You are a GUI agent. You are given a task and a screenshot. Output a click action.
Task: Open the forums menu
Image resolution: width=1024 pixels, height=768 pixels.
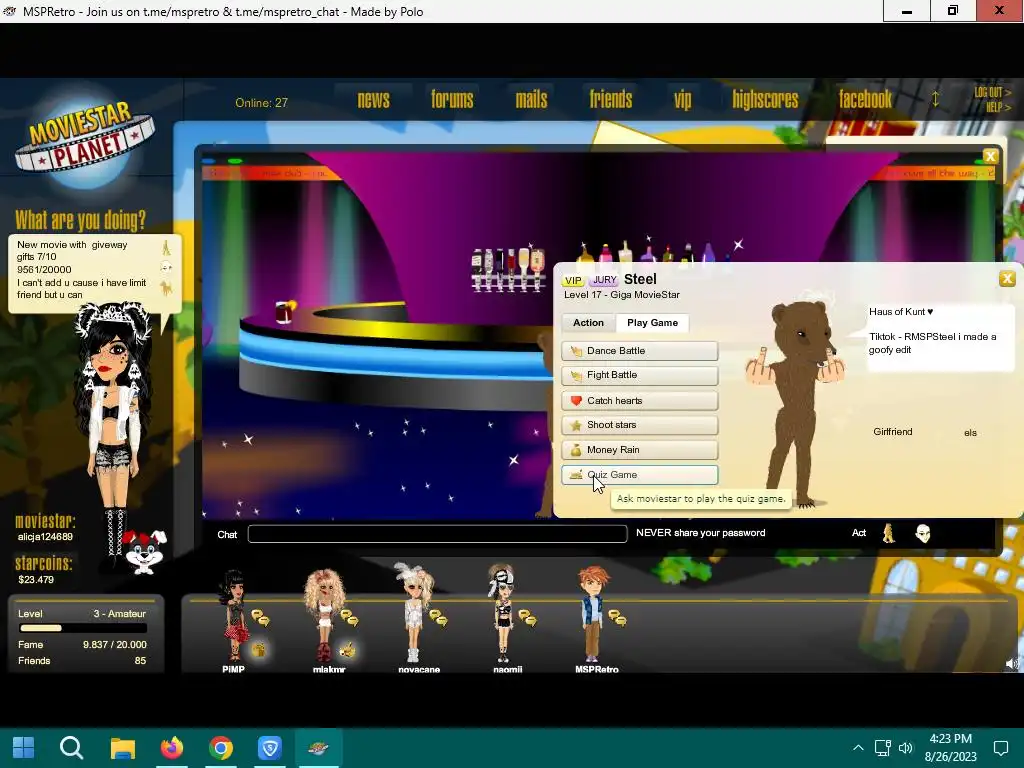click(452, 100)
